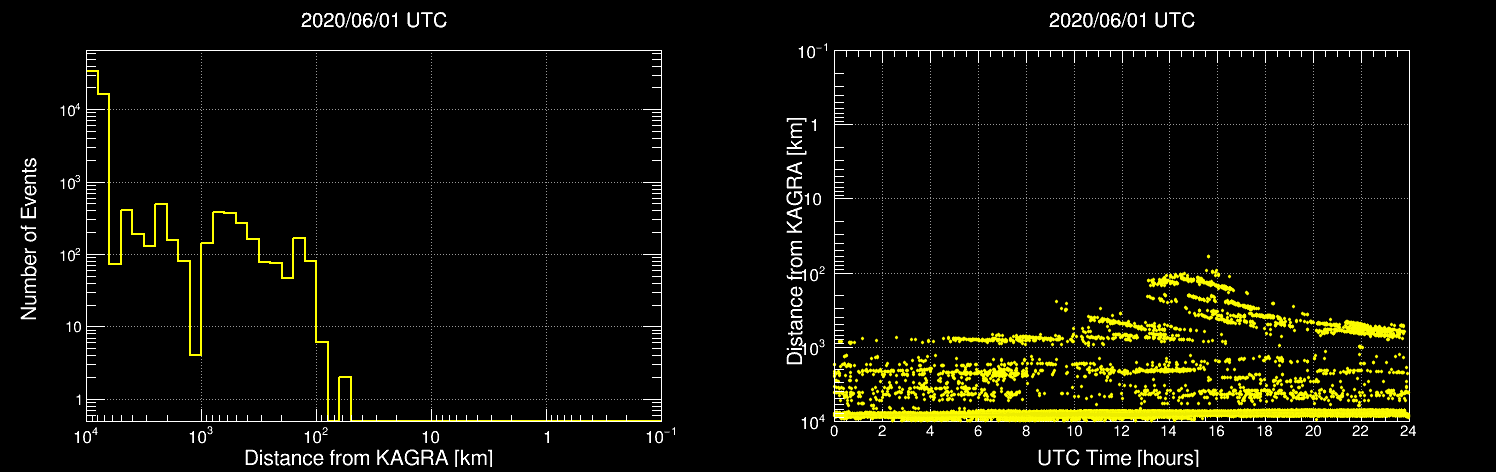Viewport: 1496px width, 472px height.
Task: Click the 1 tick on Number of Events axis
Action: point(76,400)
